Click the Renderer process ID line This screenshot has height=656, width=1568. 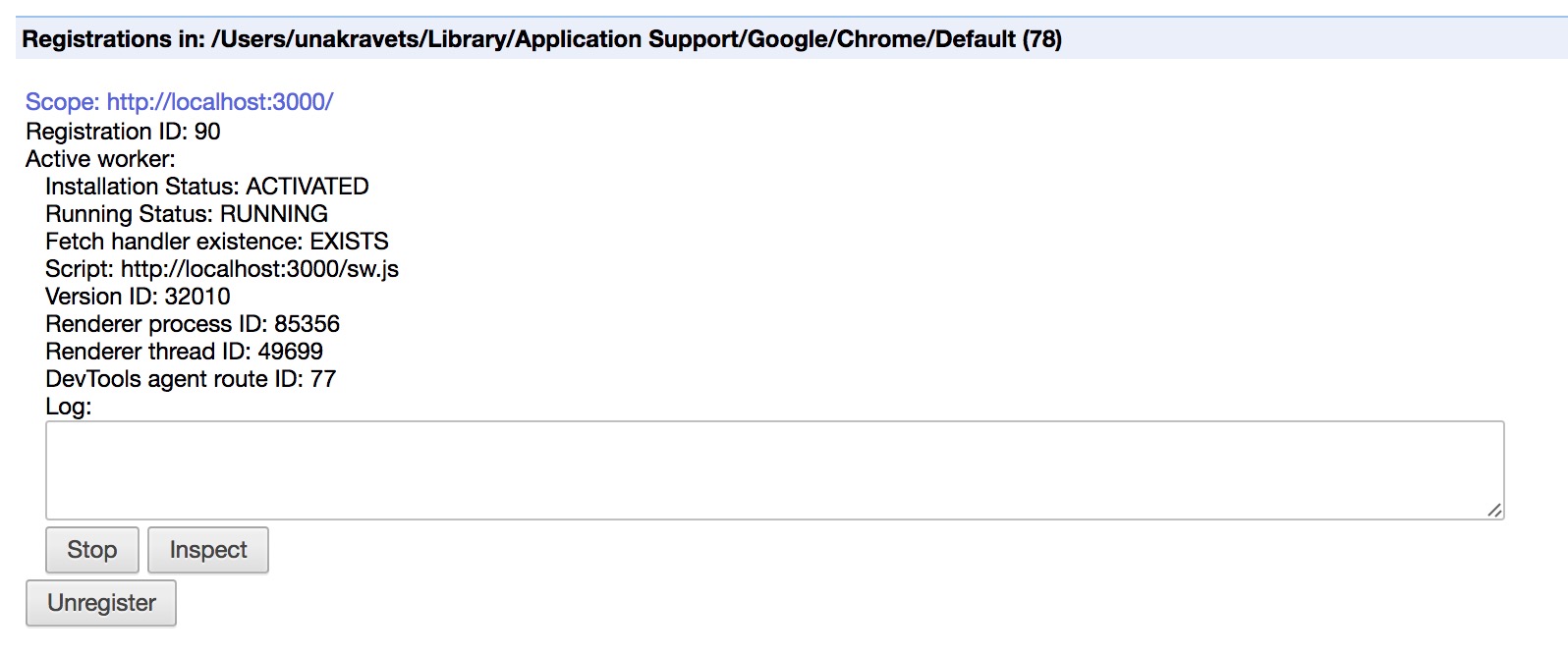[x=193, y=324]
